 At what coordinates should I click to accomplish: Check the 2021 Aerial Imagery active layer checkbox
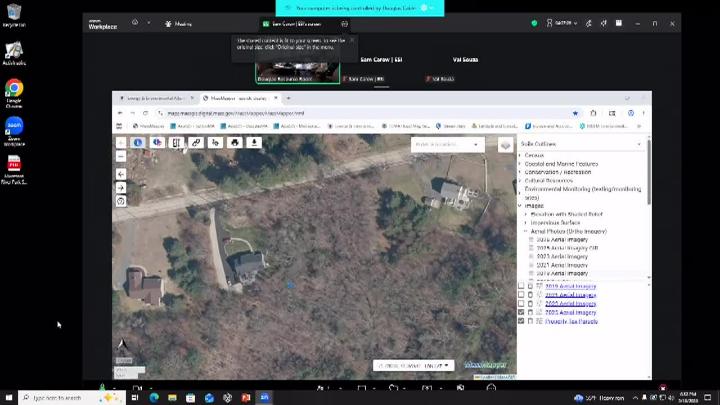click(x=521, y=295)
